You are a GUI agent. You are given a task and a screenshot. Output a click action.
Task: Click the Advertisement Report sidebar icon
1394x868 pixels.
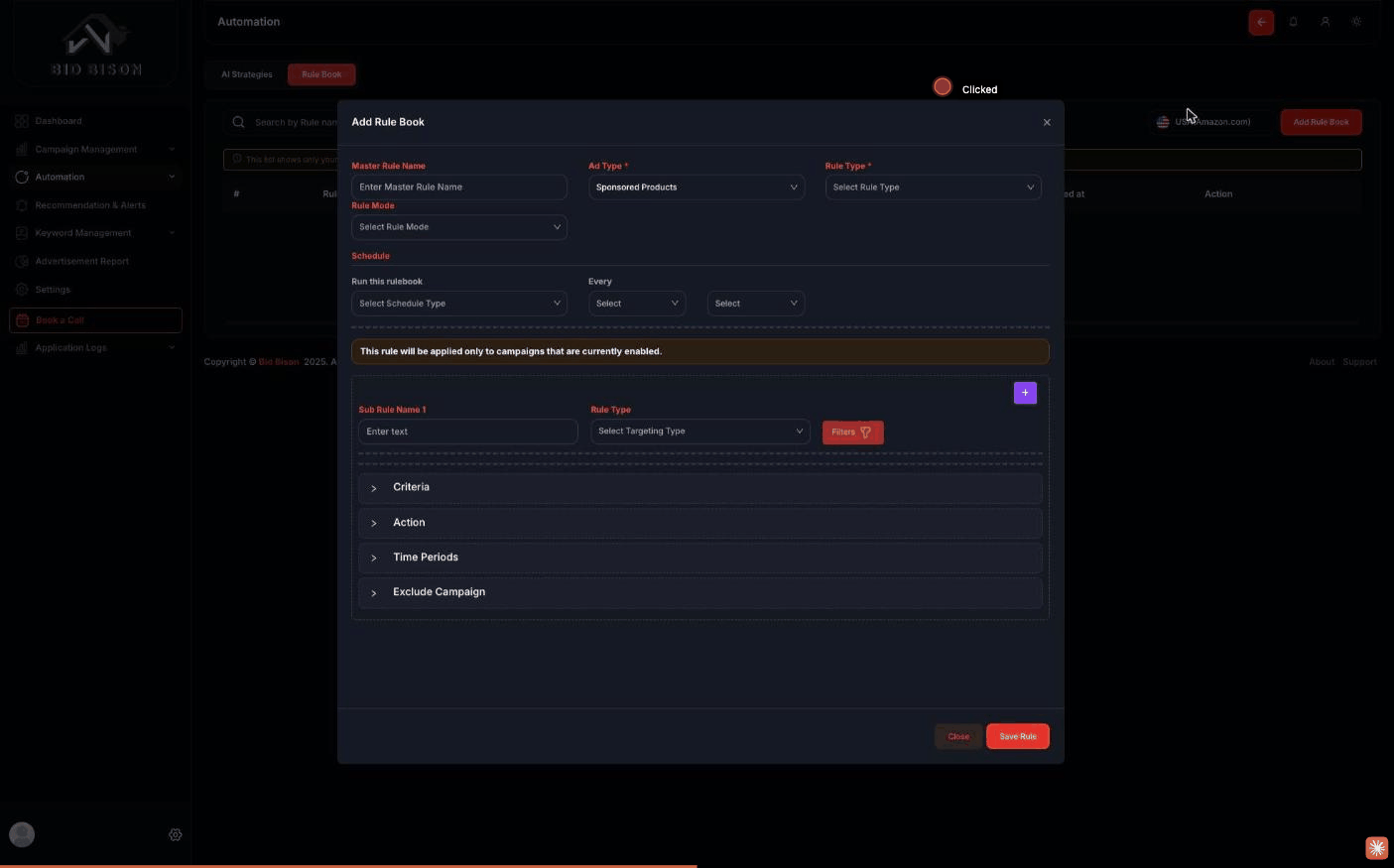pos(22,261)
